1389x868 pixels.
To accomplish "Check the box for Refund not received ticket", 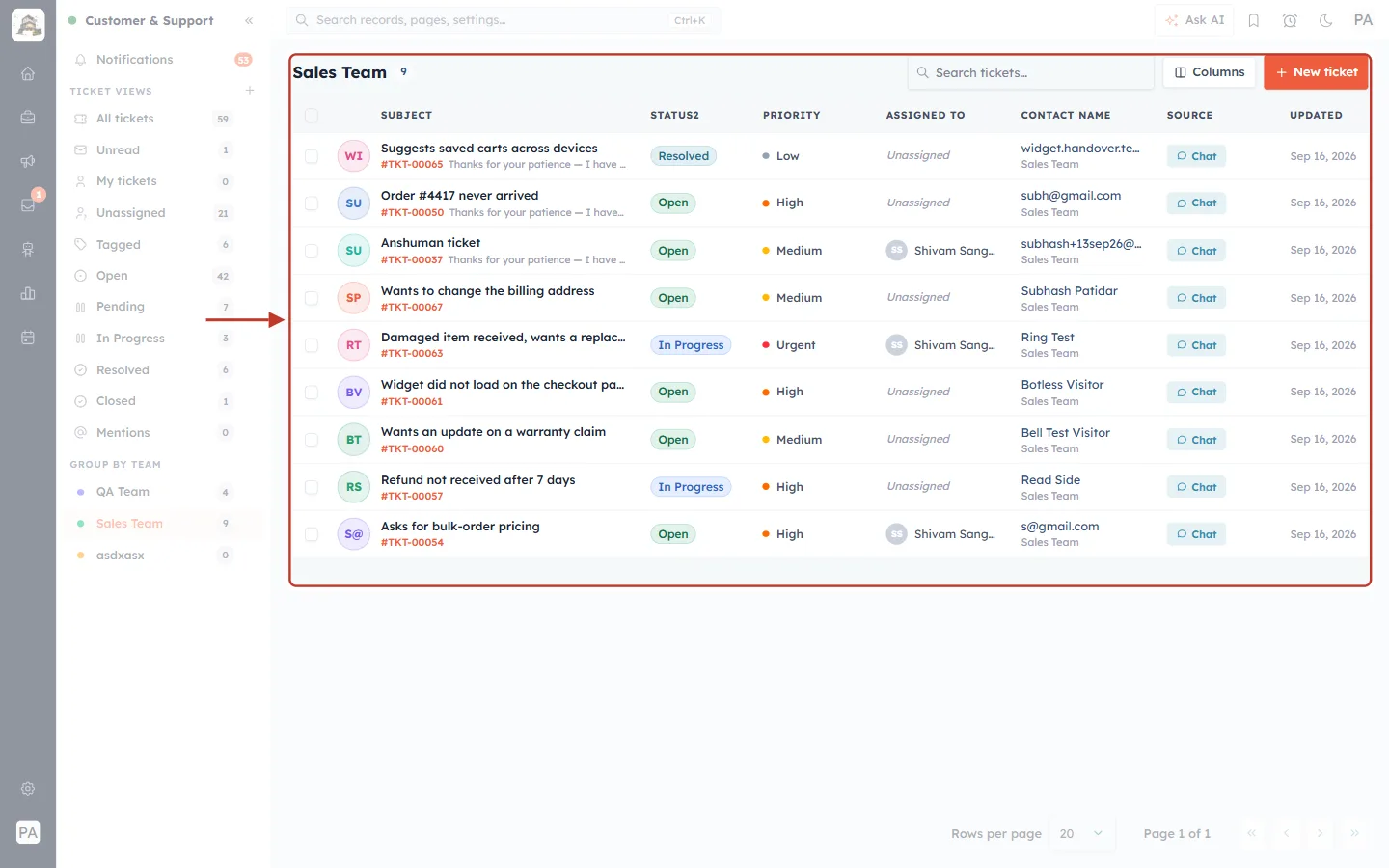I will pos(311,487).
